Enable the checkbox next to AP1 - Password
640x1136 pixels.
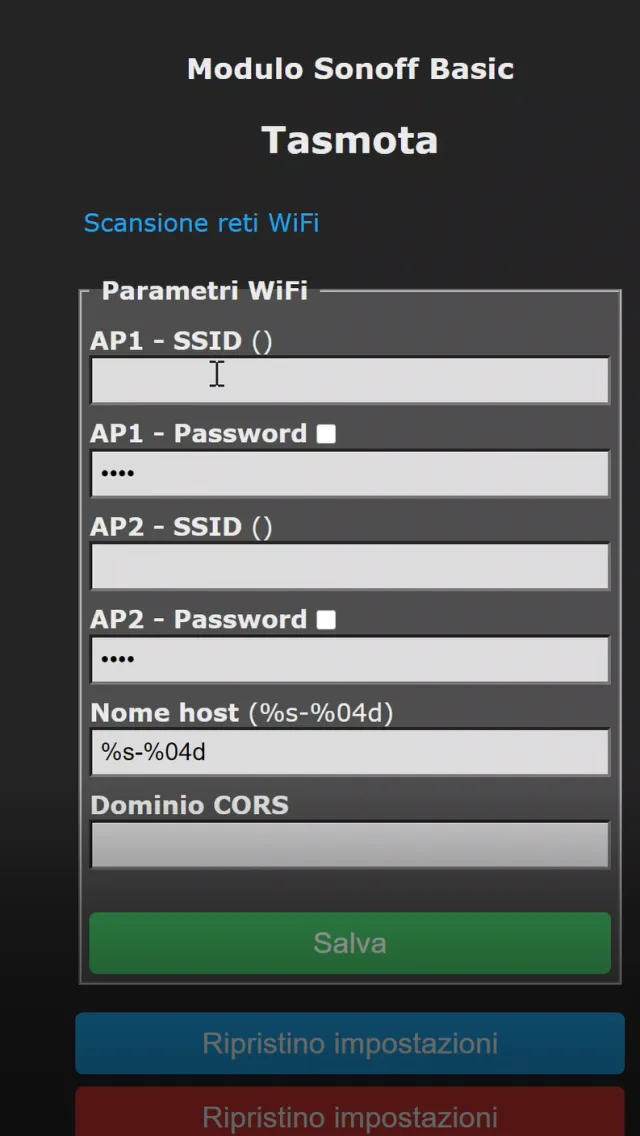(326, 432)
